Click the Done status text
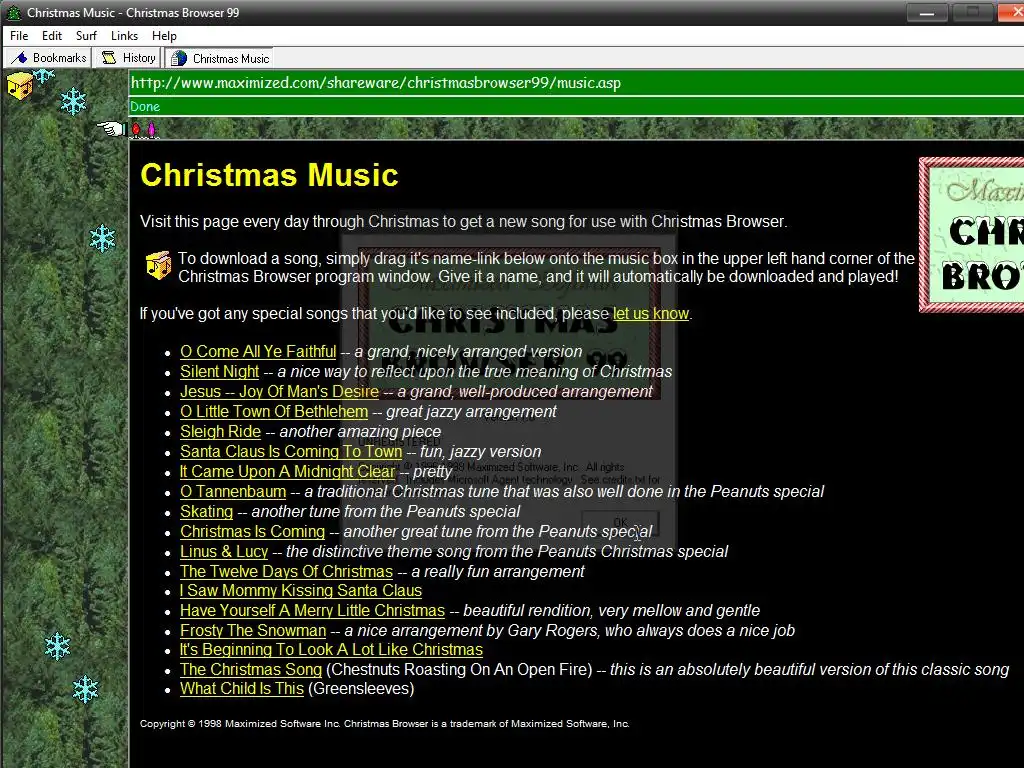The width and height of the screenshot is (1024, 768). point(145,106)
